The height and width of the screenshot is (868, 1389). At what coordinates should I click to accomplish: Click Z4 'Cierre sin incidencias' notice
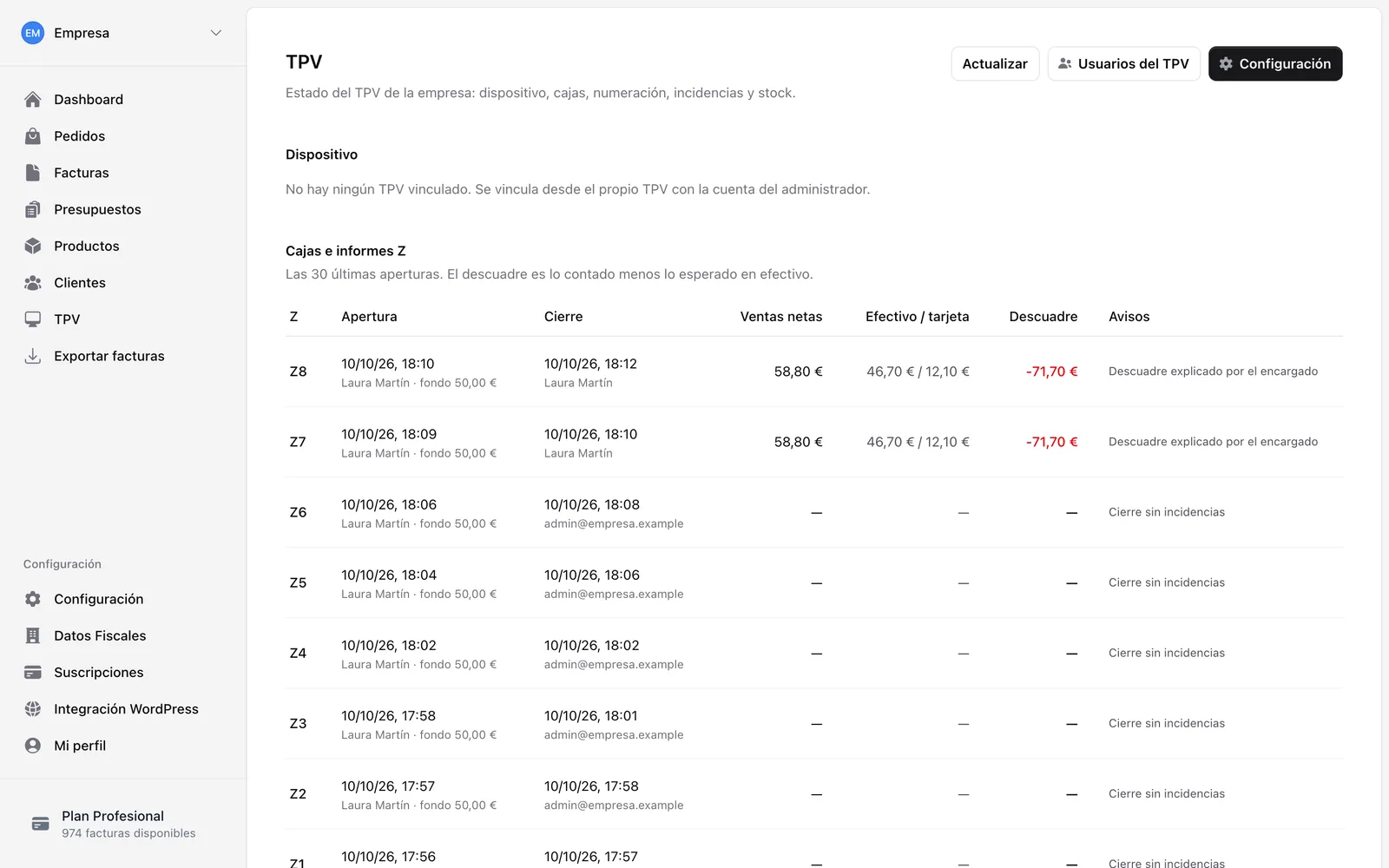click(1167, 653)
